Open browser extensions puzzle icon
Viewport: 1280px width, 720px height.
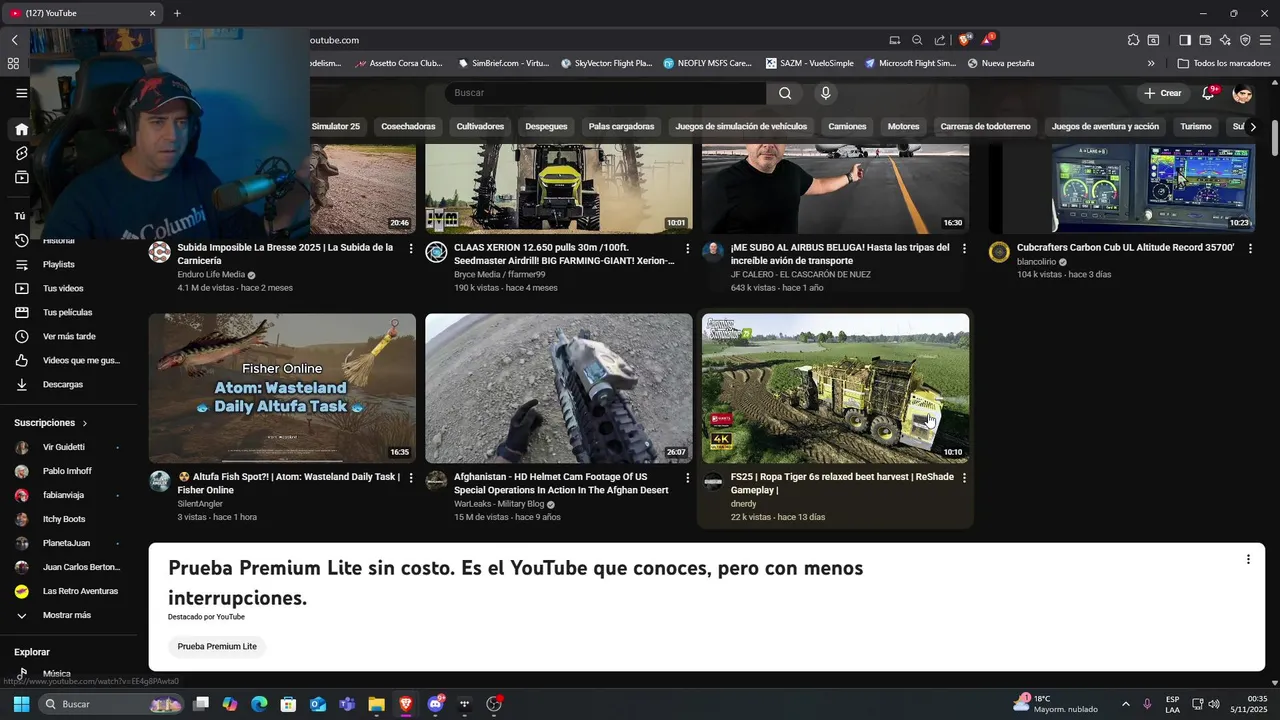click(x=1133, y=40)
